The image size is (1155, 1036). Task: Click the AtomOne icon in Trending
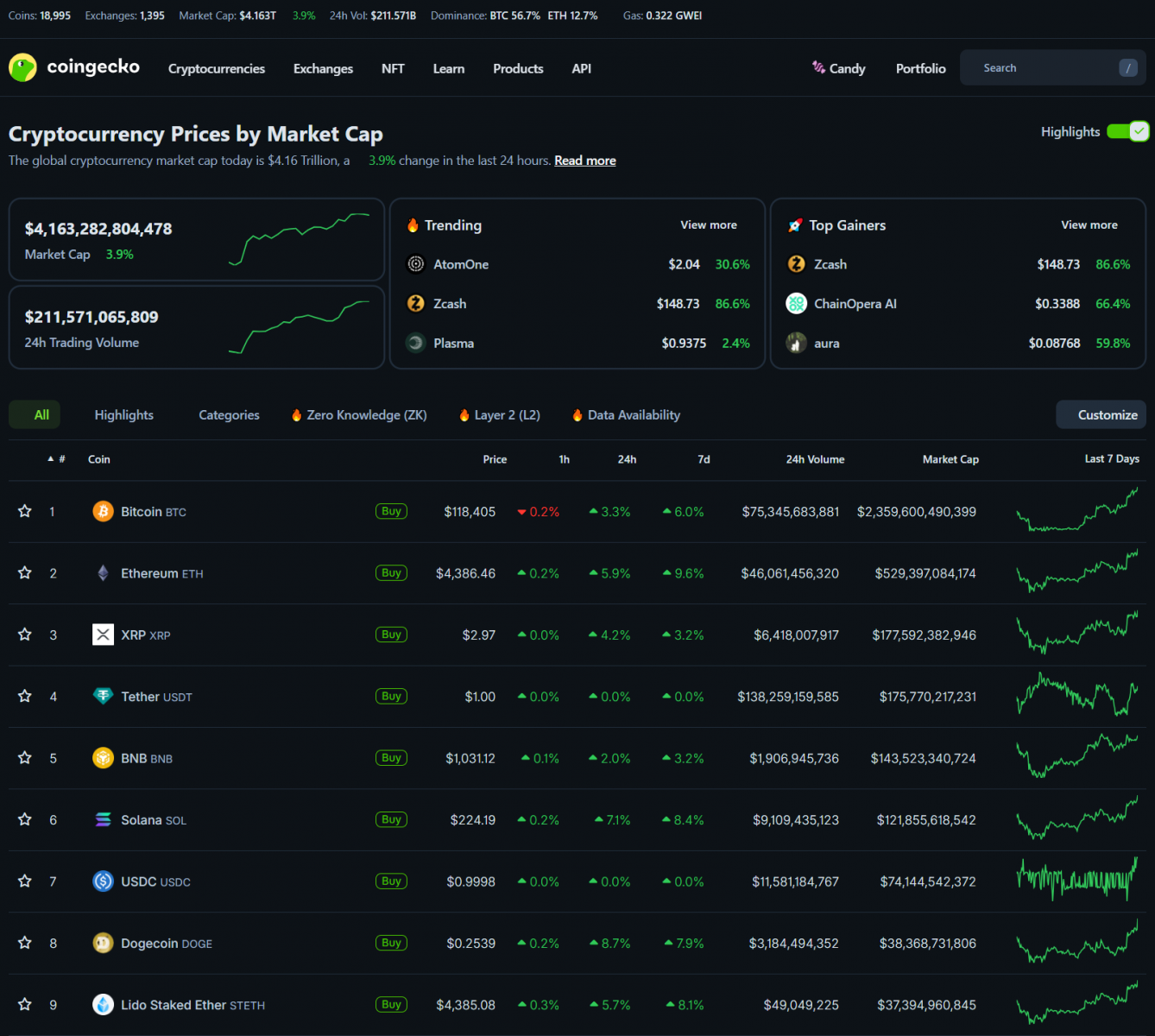[416, 264]
